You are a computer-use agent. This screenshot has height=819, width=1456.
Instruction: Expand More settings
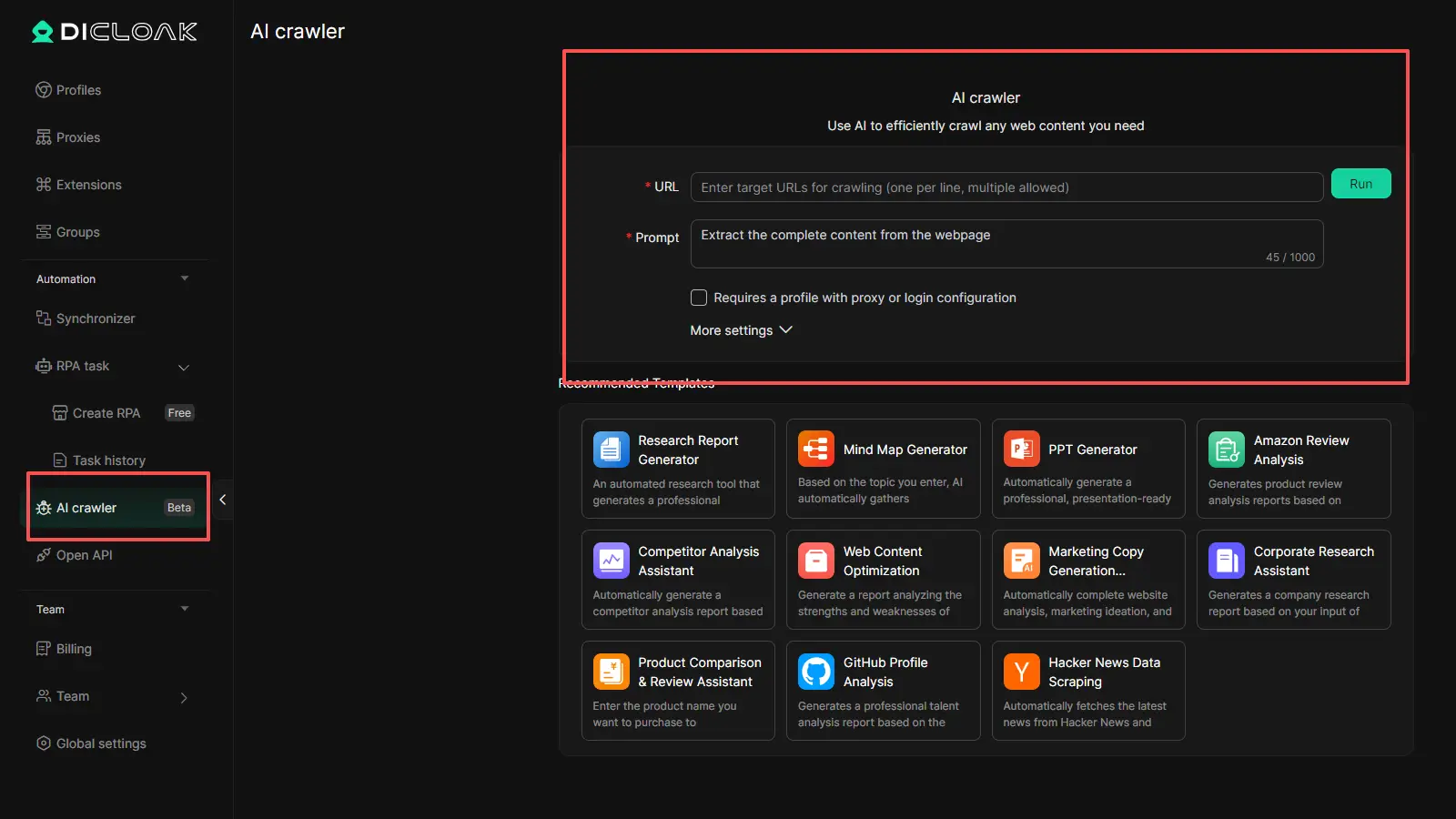[x=741, y=330]
